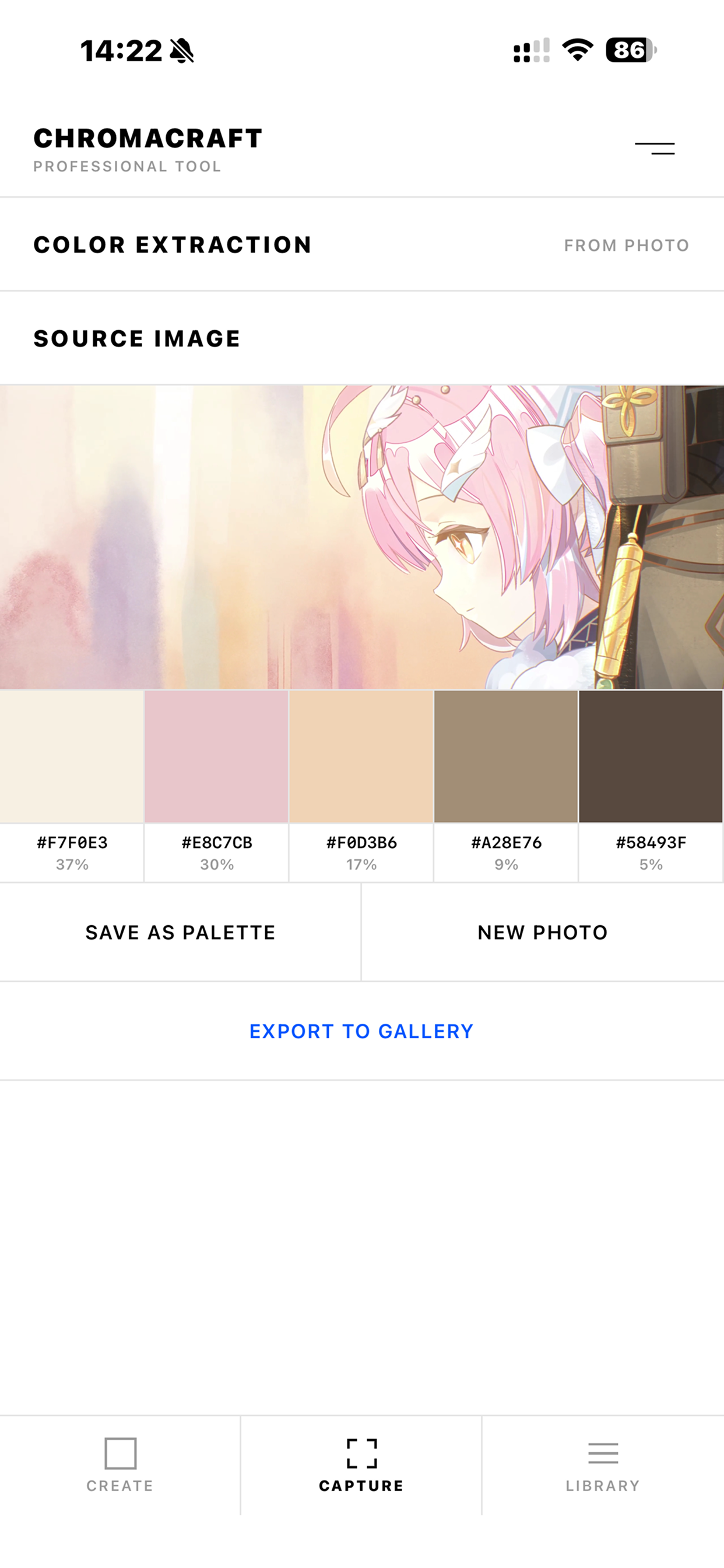The height and width of the screenshot is (1568, 724).
Task: Tap the cellular signal bars icon
Action: (531, 51)
